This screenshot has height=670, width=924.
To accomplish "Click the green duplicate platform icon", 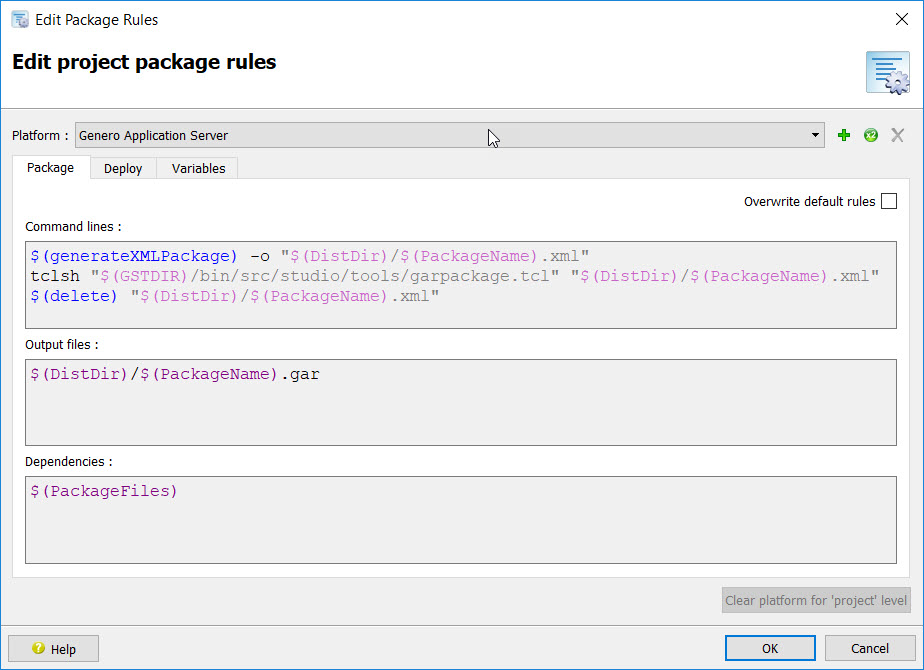I will (x=870, y=136).
